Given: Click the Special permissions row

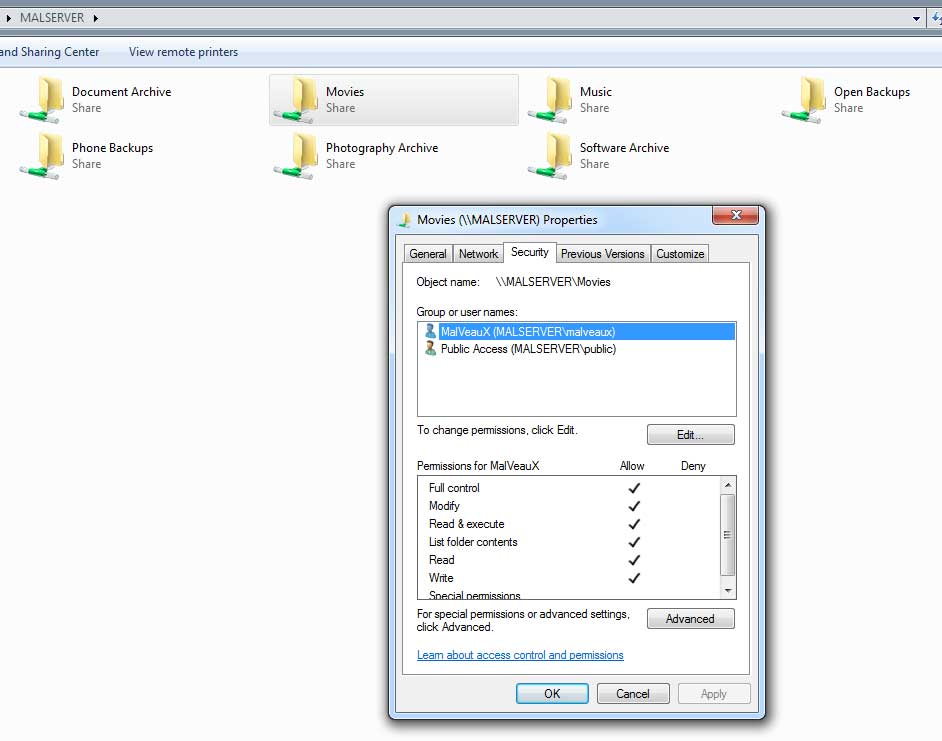Looking at the screenshot, I should [568, 594].
